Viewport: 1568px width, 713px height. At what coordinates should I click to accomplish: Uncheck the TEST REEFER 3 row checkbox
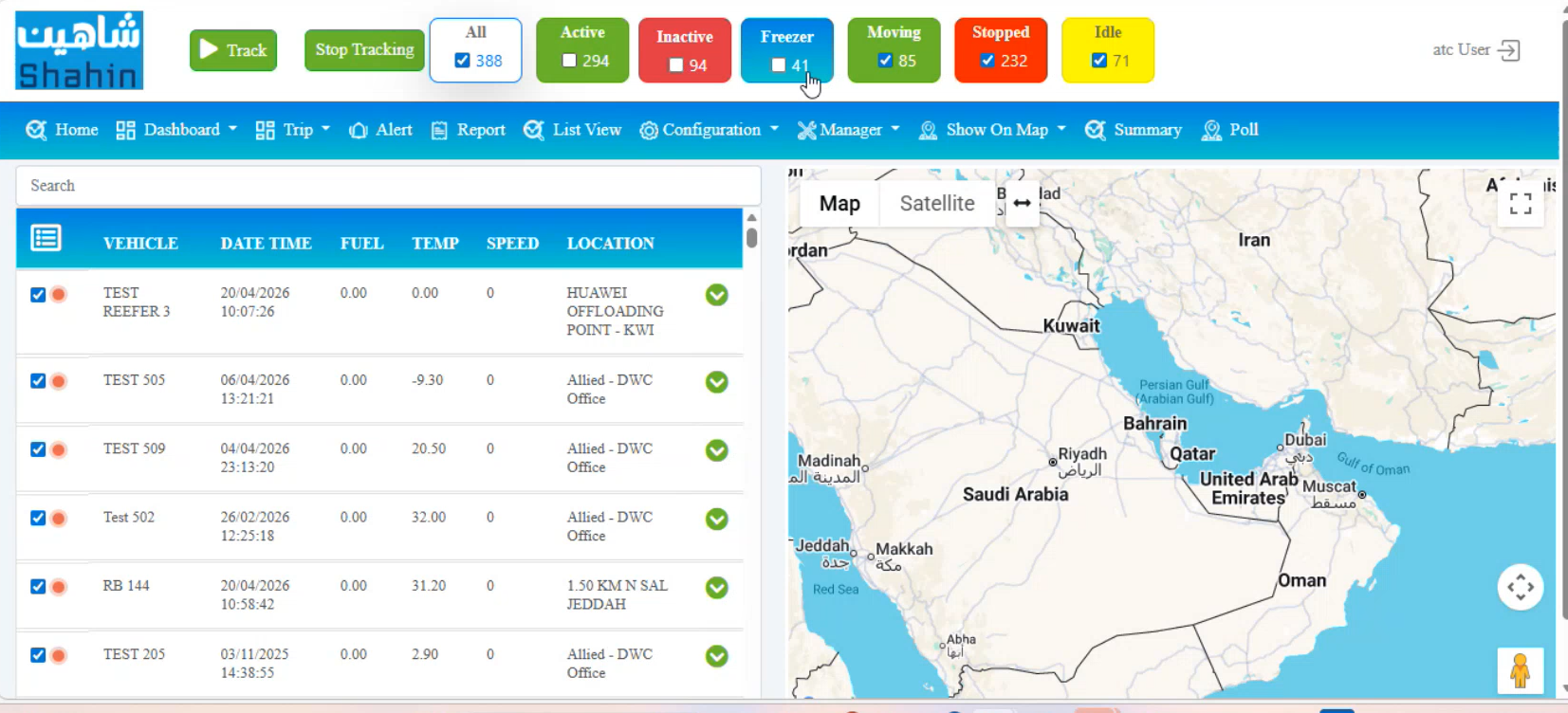coord(38,295)
